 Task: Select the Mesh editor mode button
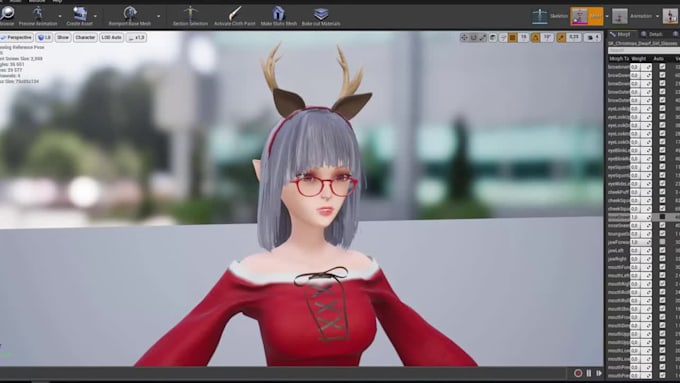pyautogui.click(x=586, y=16)
